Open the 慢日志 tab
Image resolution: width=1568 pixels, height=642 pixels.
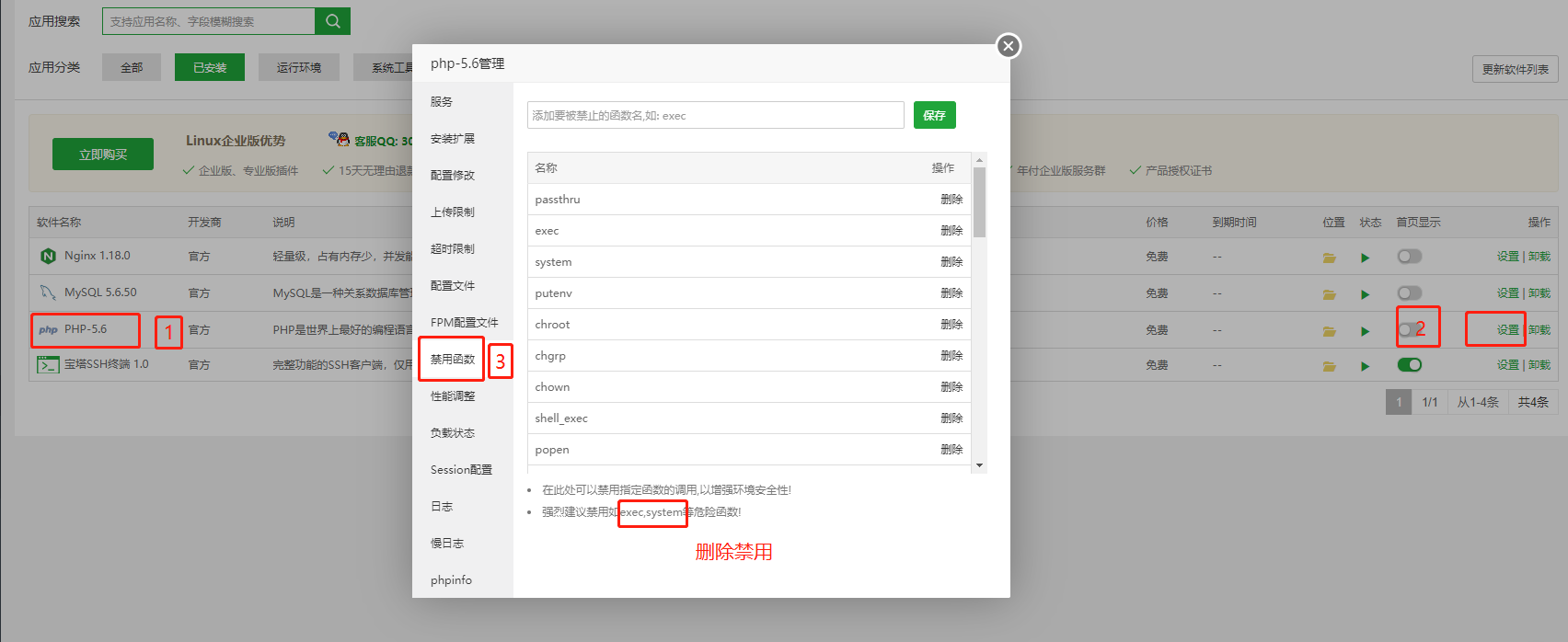click(x=447, y=544)
